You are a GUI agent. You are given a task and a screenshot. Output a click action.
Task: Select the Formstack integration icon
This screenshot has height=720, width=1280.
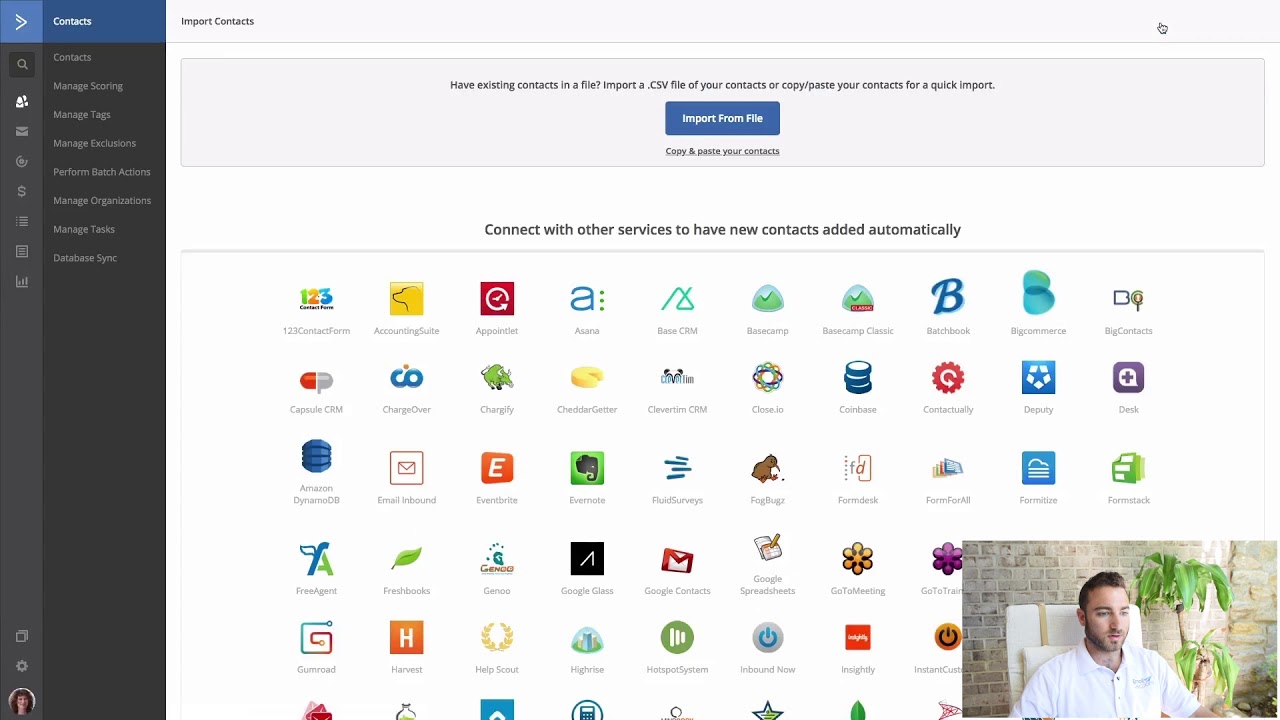coord(1128,468)
